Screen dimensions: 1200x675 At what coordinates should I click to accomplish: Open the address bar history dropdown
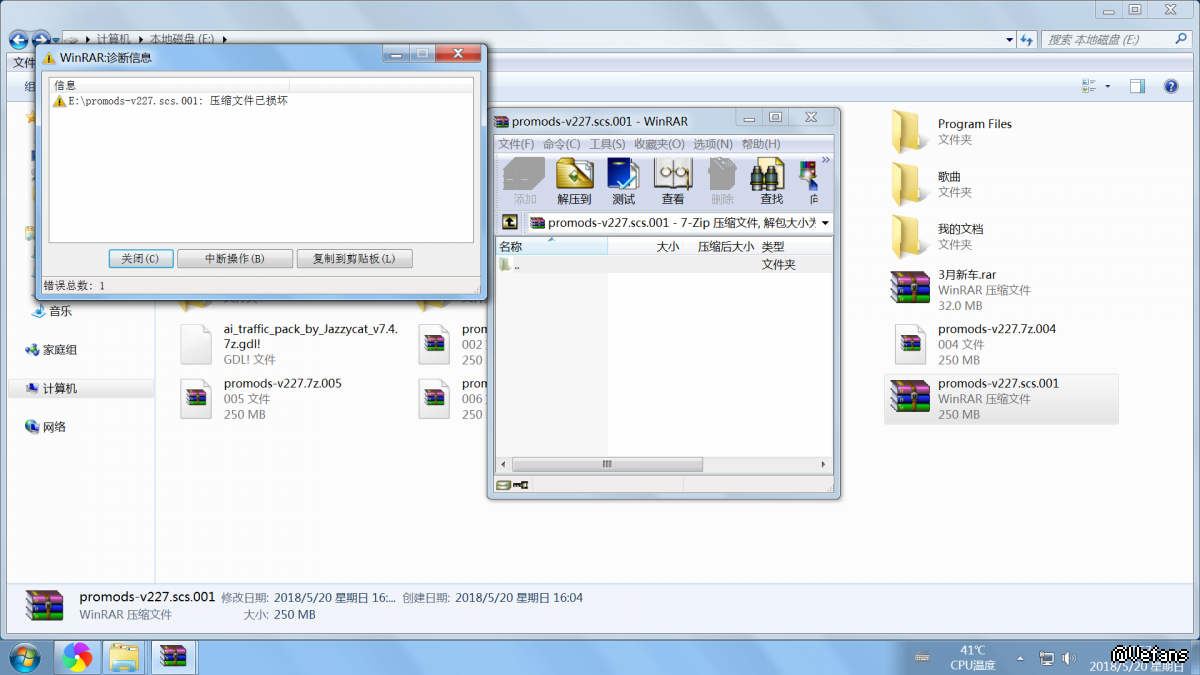coord(1009,40)
